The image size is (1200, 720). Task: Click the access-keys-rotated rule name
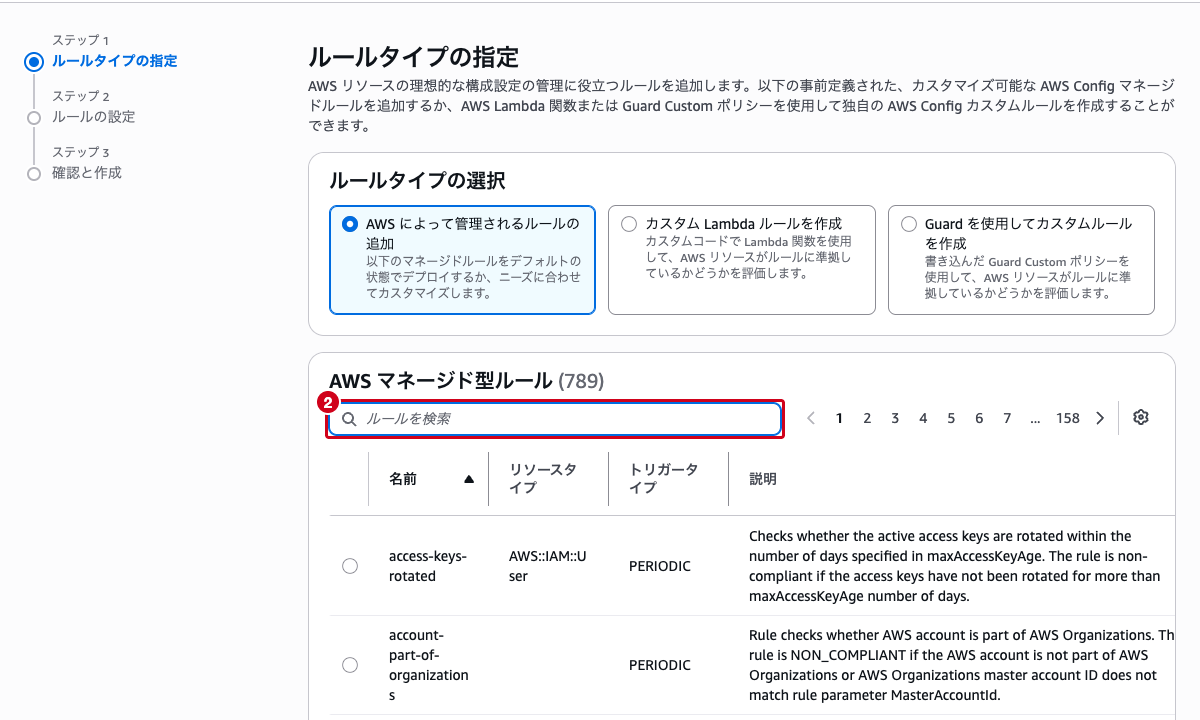click(x=427, y=566)
